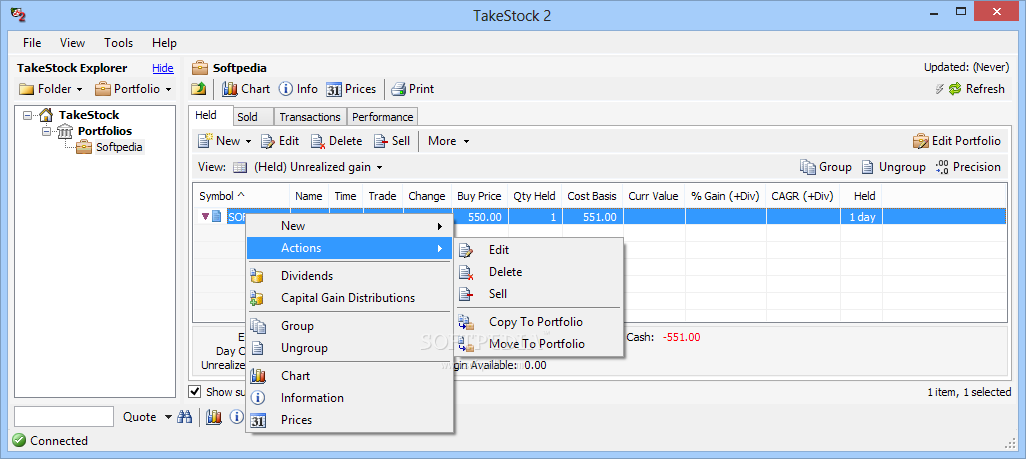Group holdings using the toolbar Group button
This screenshot has width=1026, height=459.
pos(826,167)
